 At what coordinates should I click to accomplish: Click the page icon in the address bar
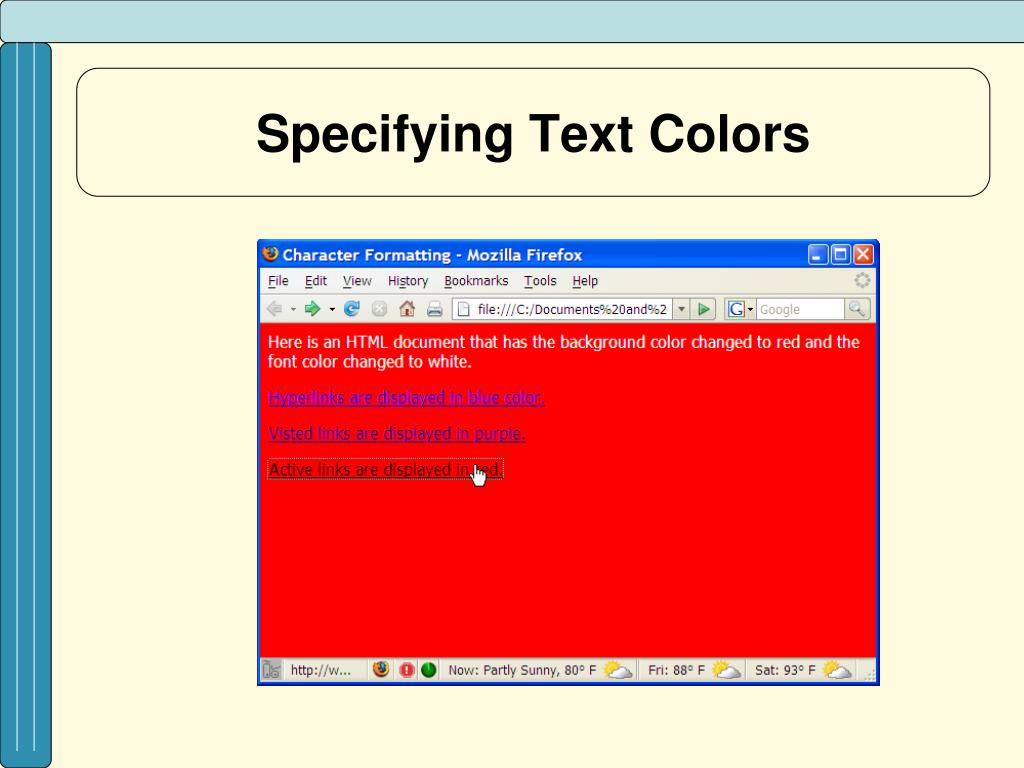[463, 309]
